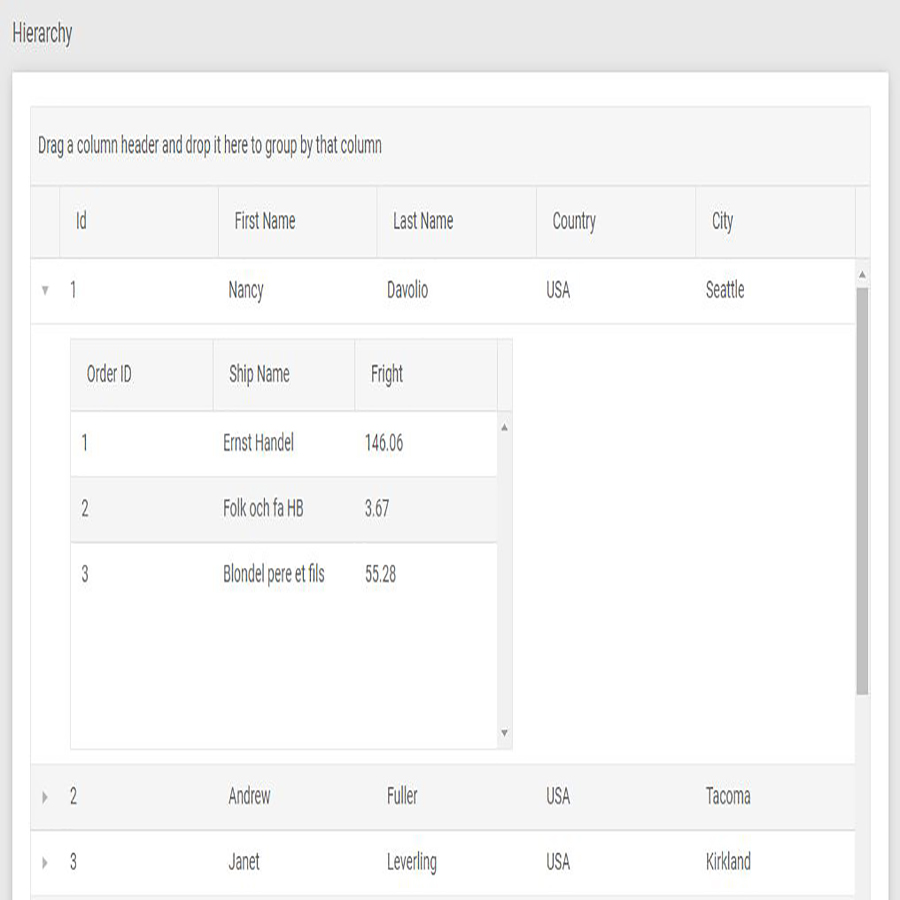Sort by the Last Name column header
Viewport: 900px width, 900px height.
pos(456,222)
